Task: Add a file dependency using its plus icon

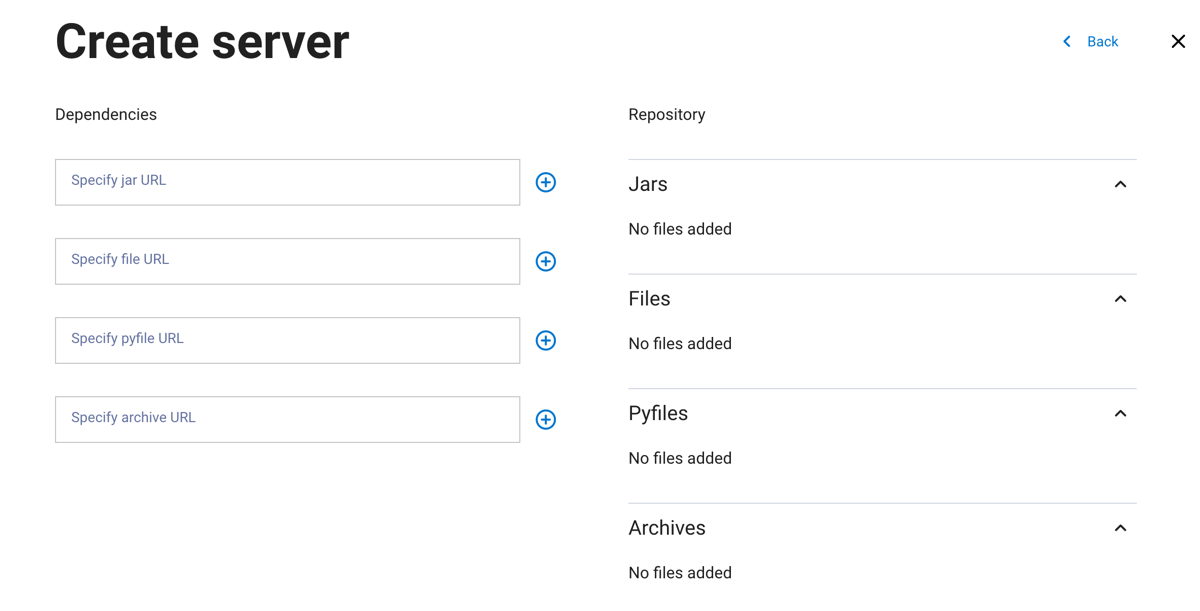Action: [x=545, y=261]
